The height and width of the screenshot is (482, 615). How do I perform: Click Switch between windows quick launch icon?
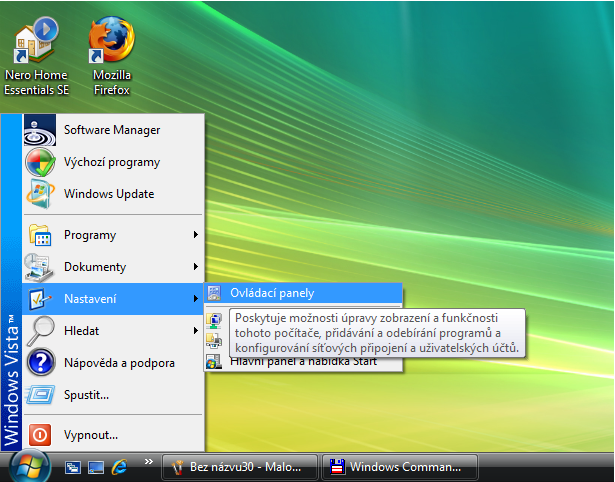[73, 467]
